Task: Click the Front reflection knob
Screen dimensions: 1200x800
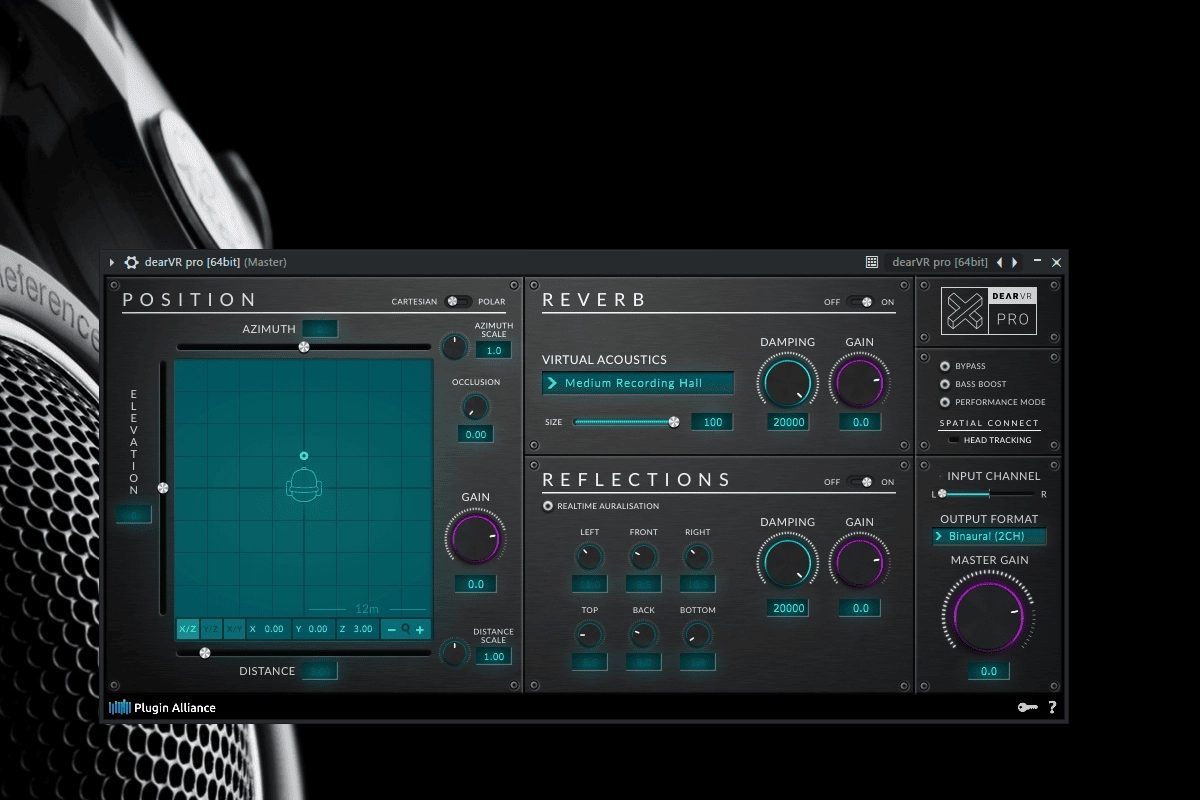Action: click(x=644, y=557)
